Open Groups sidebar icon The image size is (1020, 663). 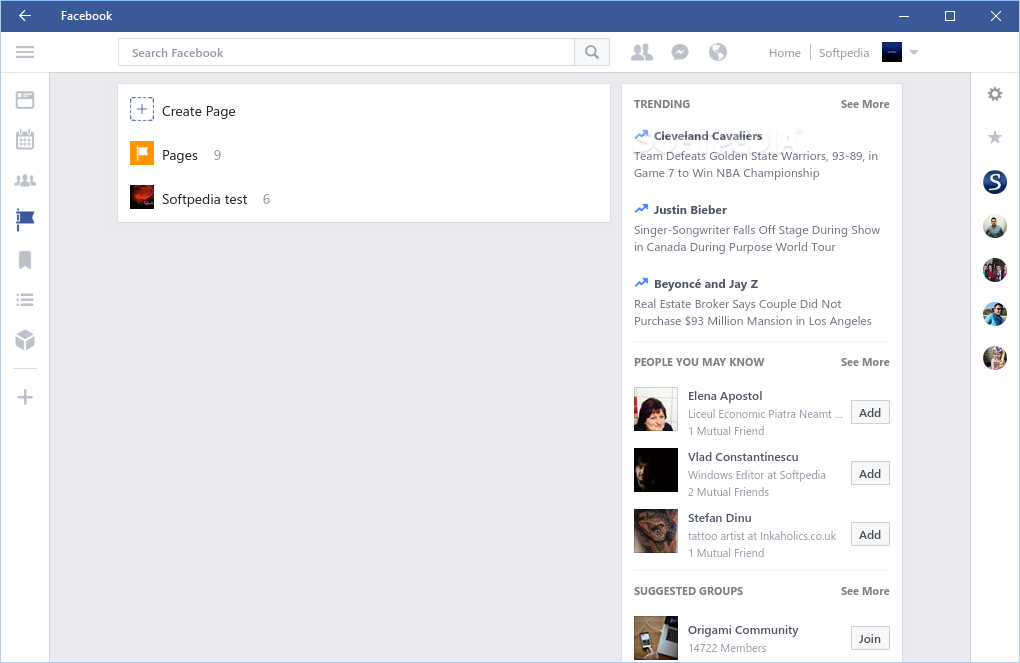pyautogui.click(x=25, y=180)
